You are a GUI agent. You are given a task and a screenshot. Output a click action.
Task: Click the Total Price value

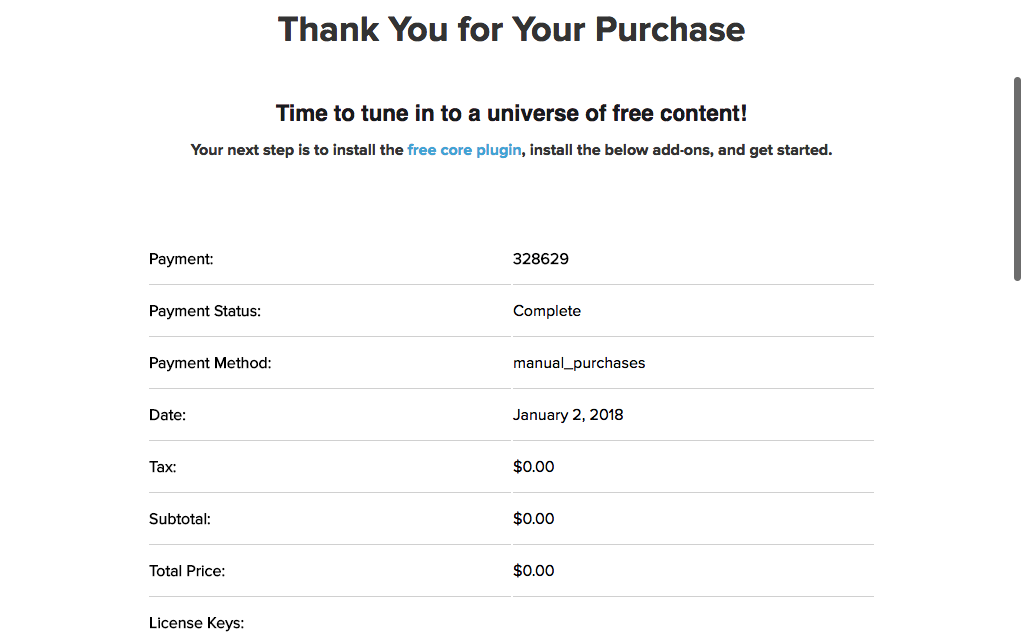(x=533, y=570)
